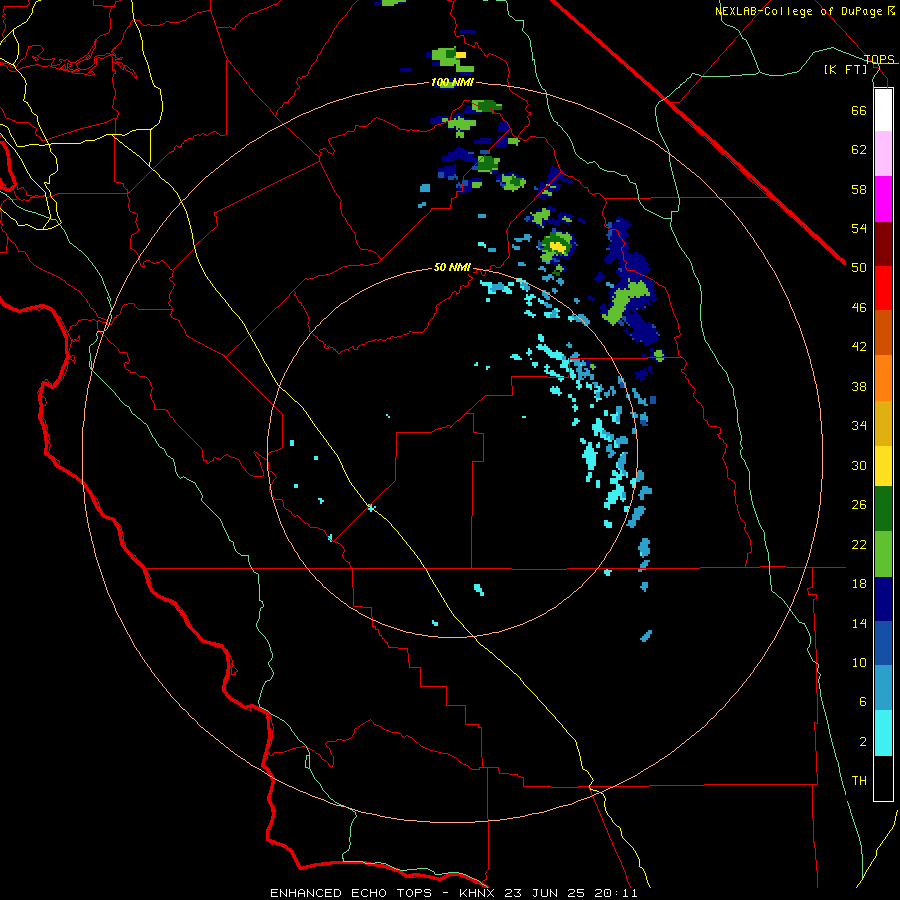
Task: Click the 30 legend value
Action: tap(859, 465)
